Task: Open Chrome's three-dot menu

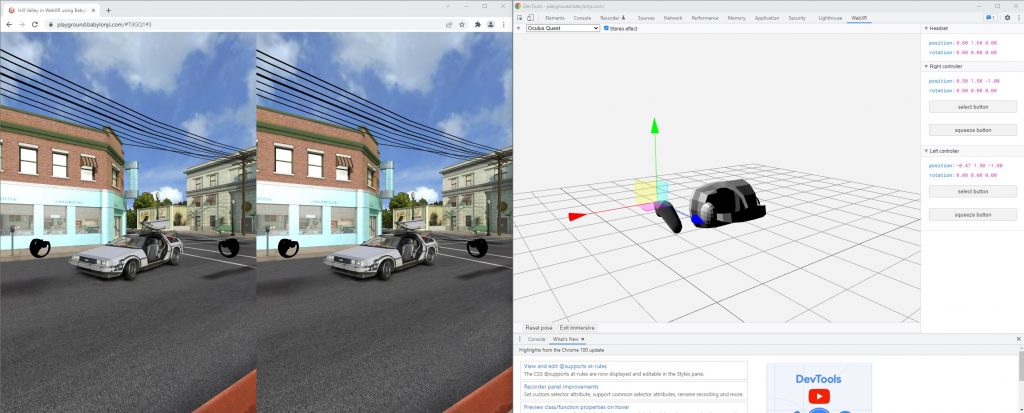Action: (x=503, y=24)
